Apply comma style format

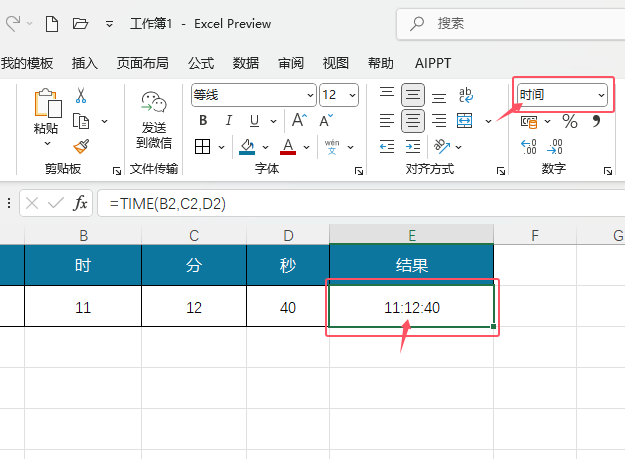click(596, 121)
